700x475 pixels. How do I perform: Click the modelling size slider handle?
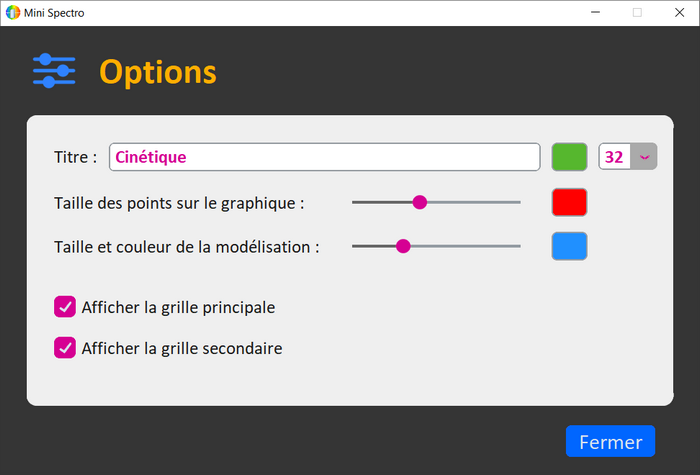403,246
